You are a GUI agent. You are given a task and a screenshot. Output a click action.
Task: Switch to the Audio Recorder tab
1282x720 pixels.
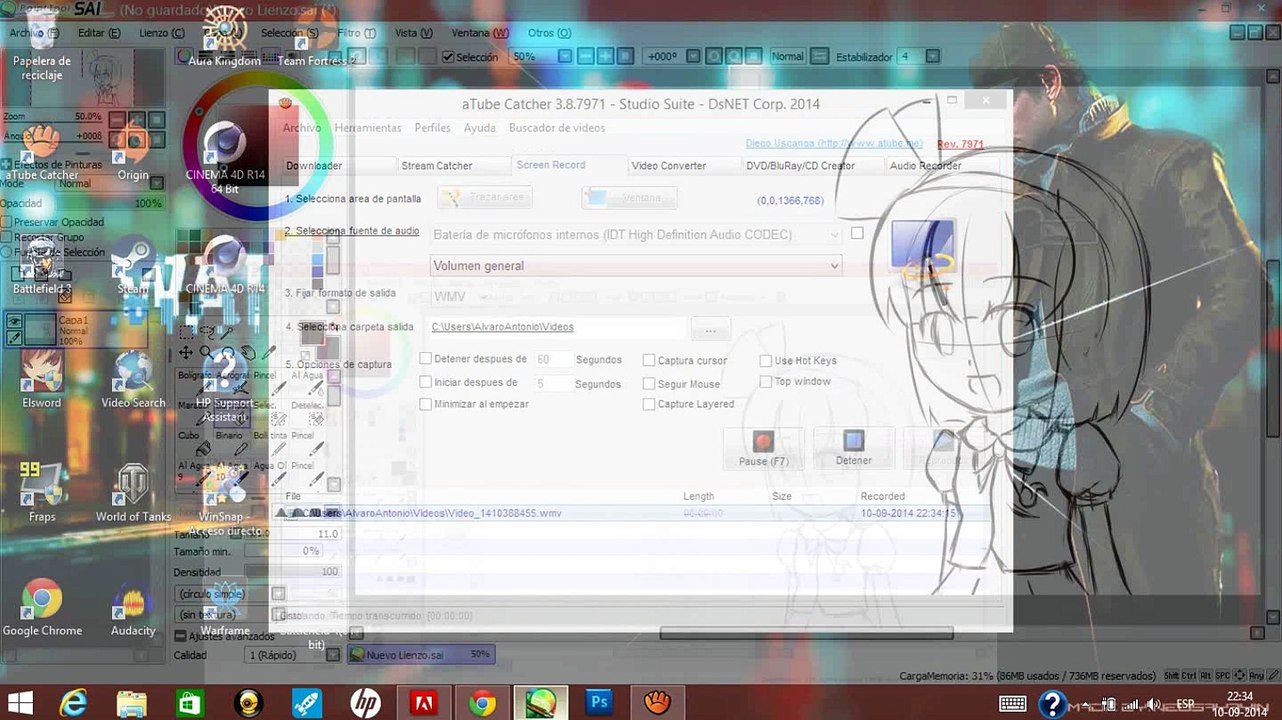pyautogui.click(x=926, y=166)
